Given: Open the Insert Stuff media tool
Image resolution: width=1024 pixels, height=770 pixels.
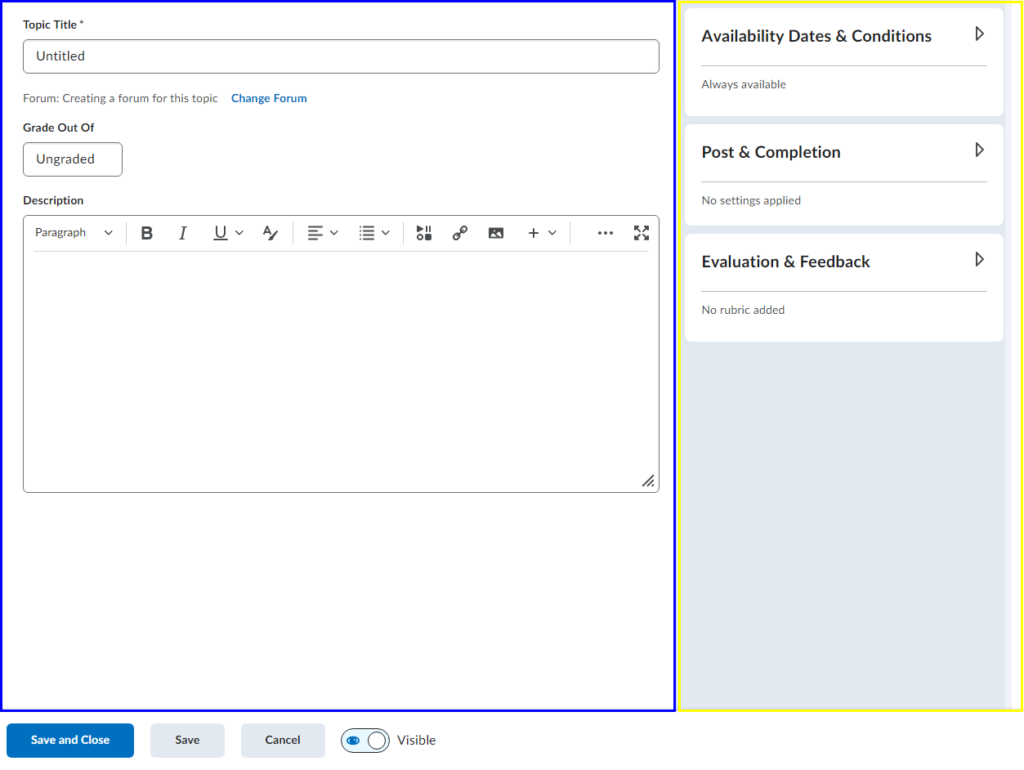Looking at the screenshot, I should pyautogui.click(x=424, y=233).
